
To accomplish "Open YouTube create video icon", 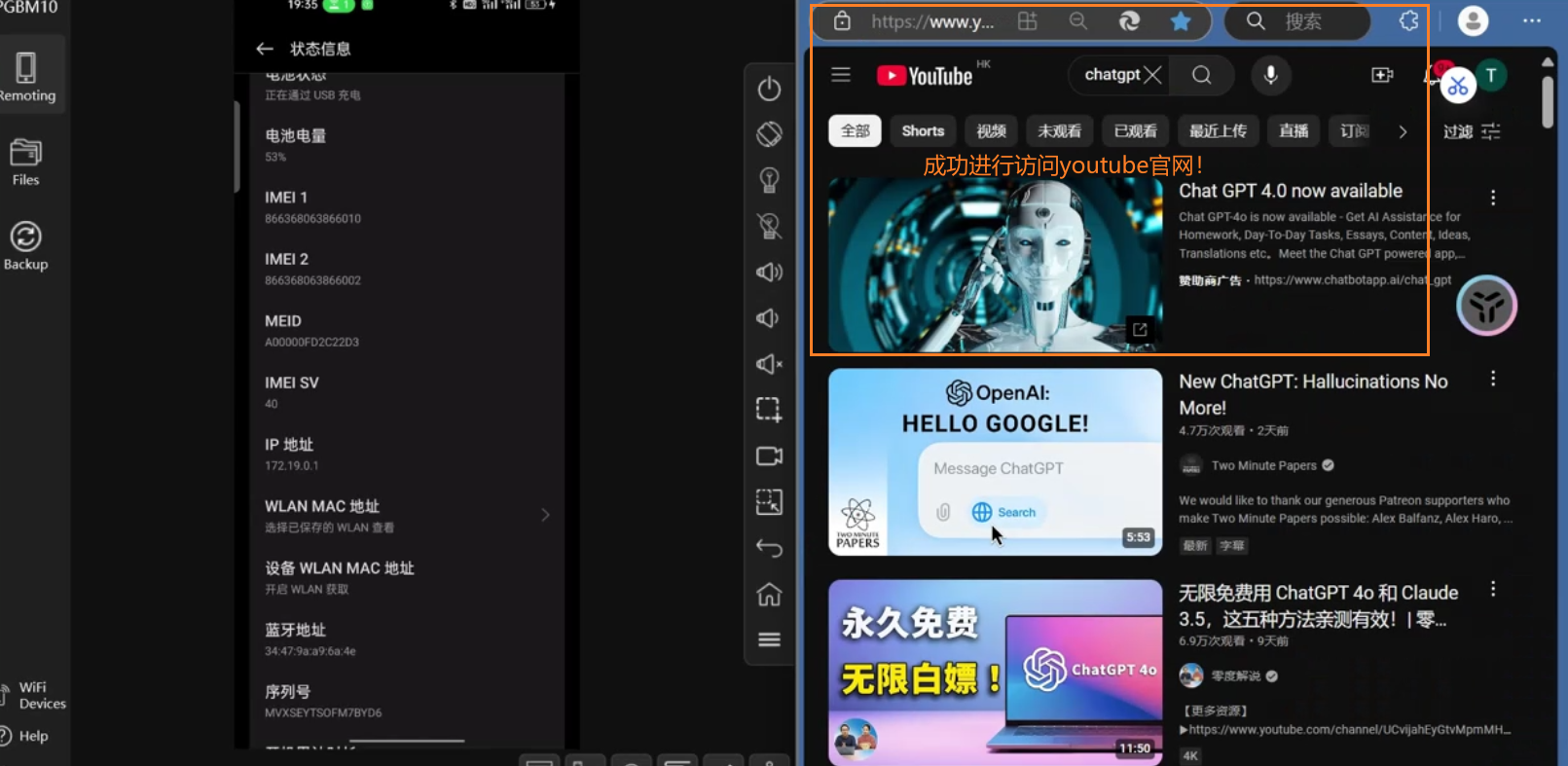I will tap(1382, 75).
